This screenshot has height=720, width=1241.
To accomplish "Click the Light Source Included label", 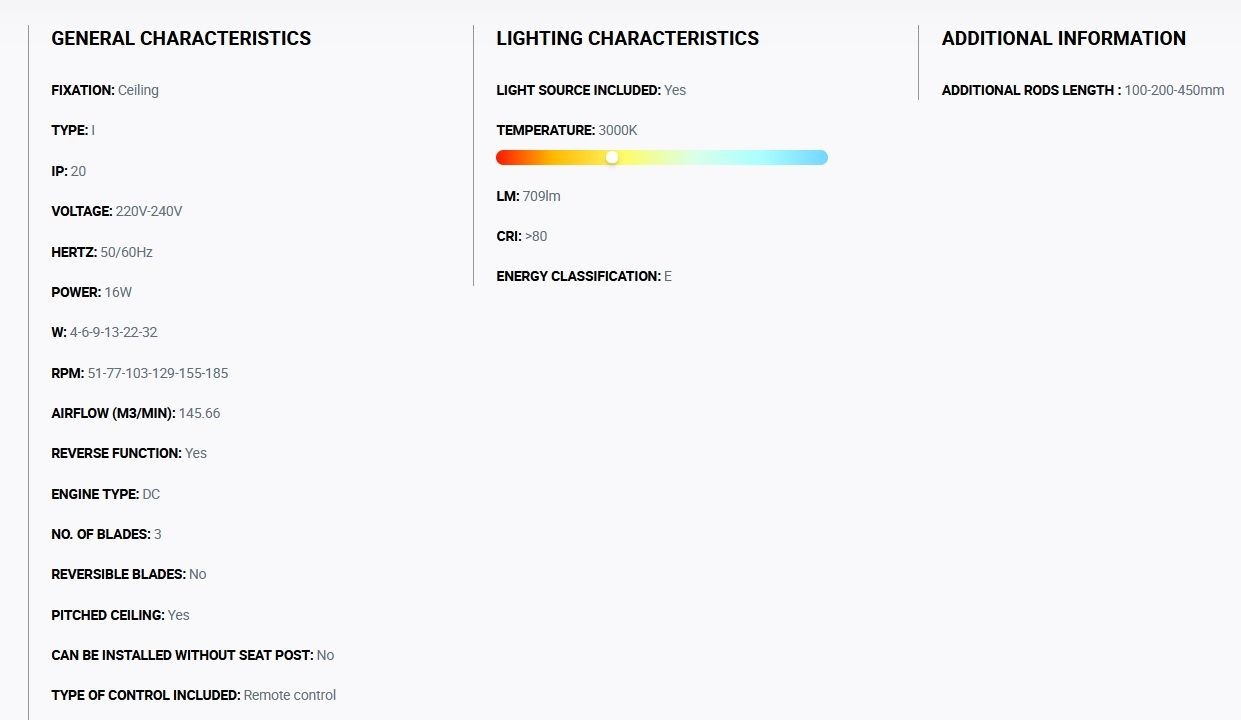I will click(578, 90).
